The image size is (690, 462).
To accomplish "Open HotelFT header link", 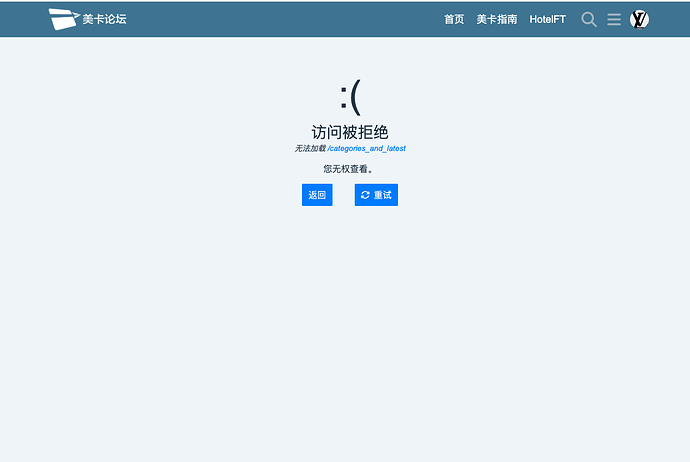I will (x=547, y=19).
